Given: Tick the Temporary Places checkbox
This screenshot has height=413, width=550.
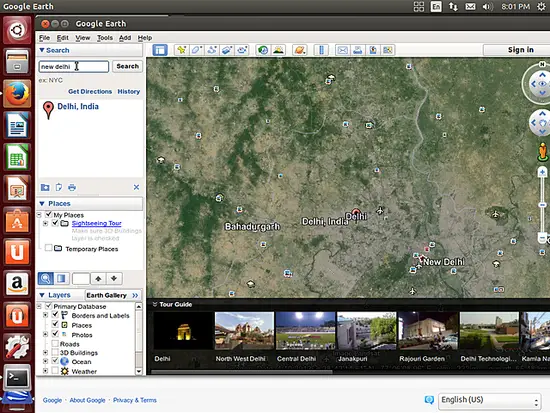Looking at the screenshot, I should (48, 248).
